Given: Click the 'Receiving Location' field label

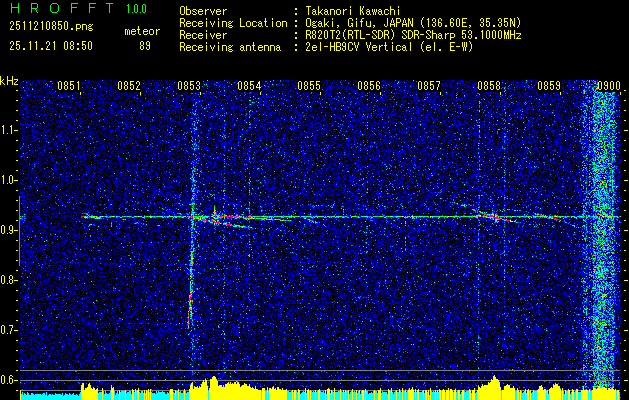Looking at the screenshot, I should [233, 23].
